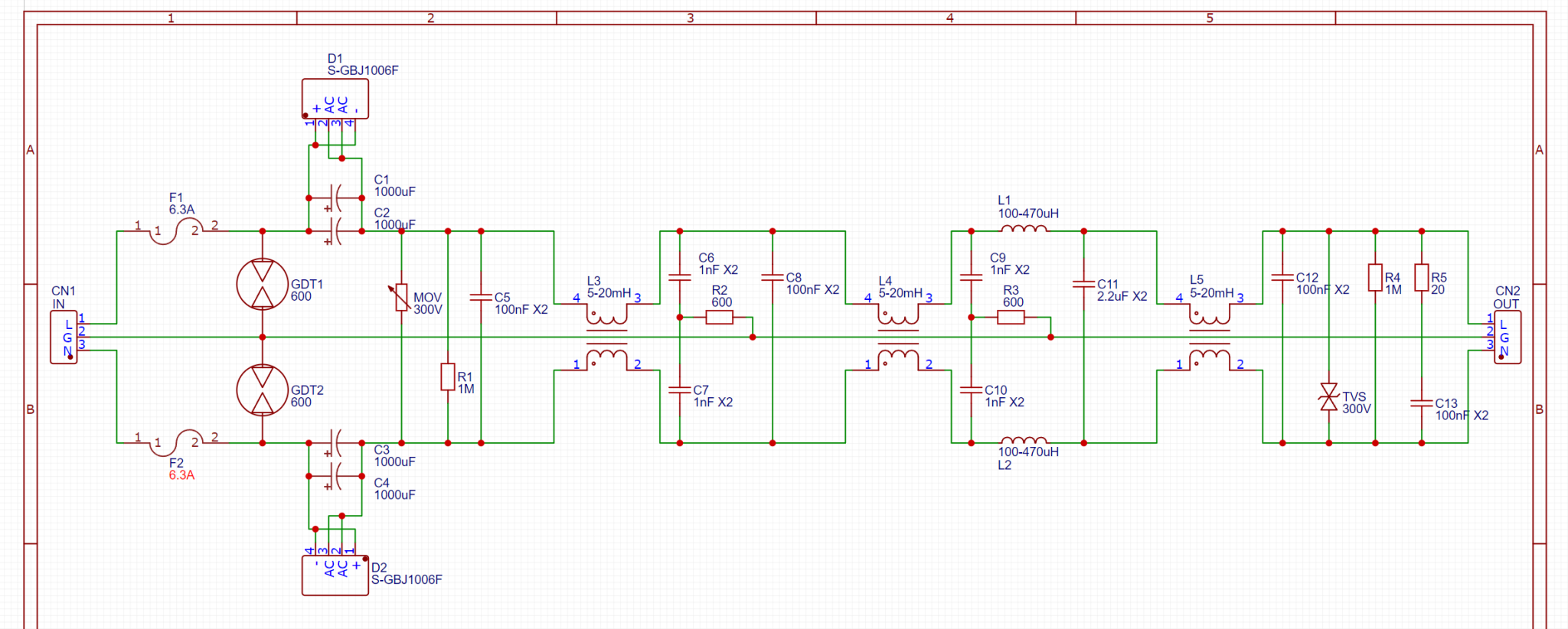Select bridge rectifier D1 component
Screen dimensions: 1568x629
[335, 99]
